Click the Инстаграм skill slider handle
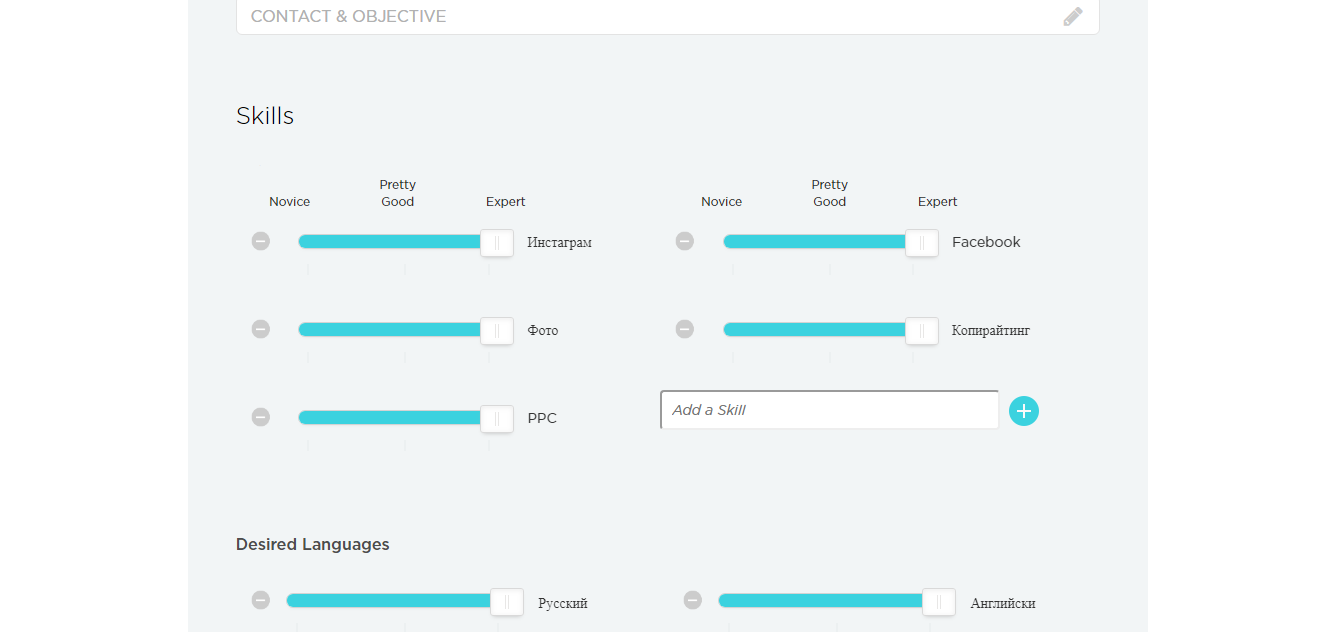The height and width of the screenshot is (632, 1336). point(497,243)
